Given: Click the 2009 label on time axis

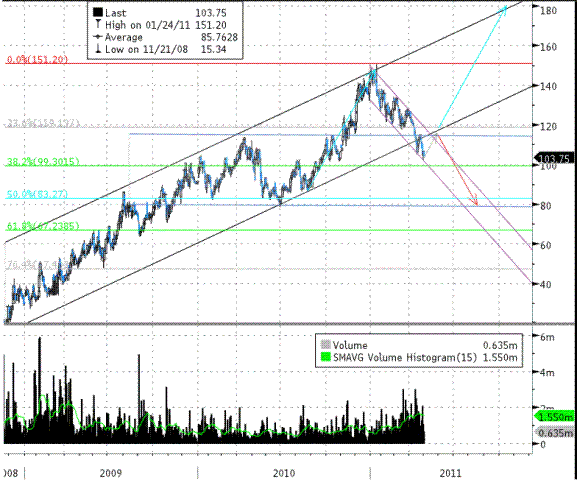Looking at the screenshot, I should [110, 472].
